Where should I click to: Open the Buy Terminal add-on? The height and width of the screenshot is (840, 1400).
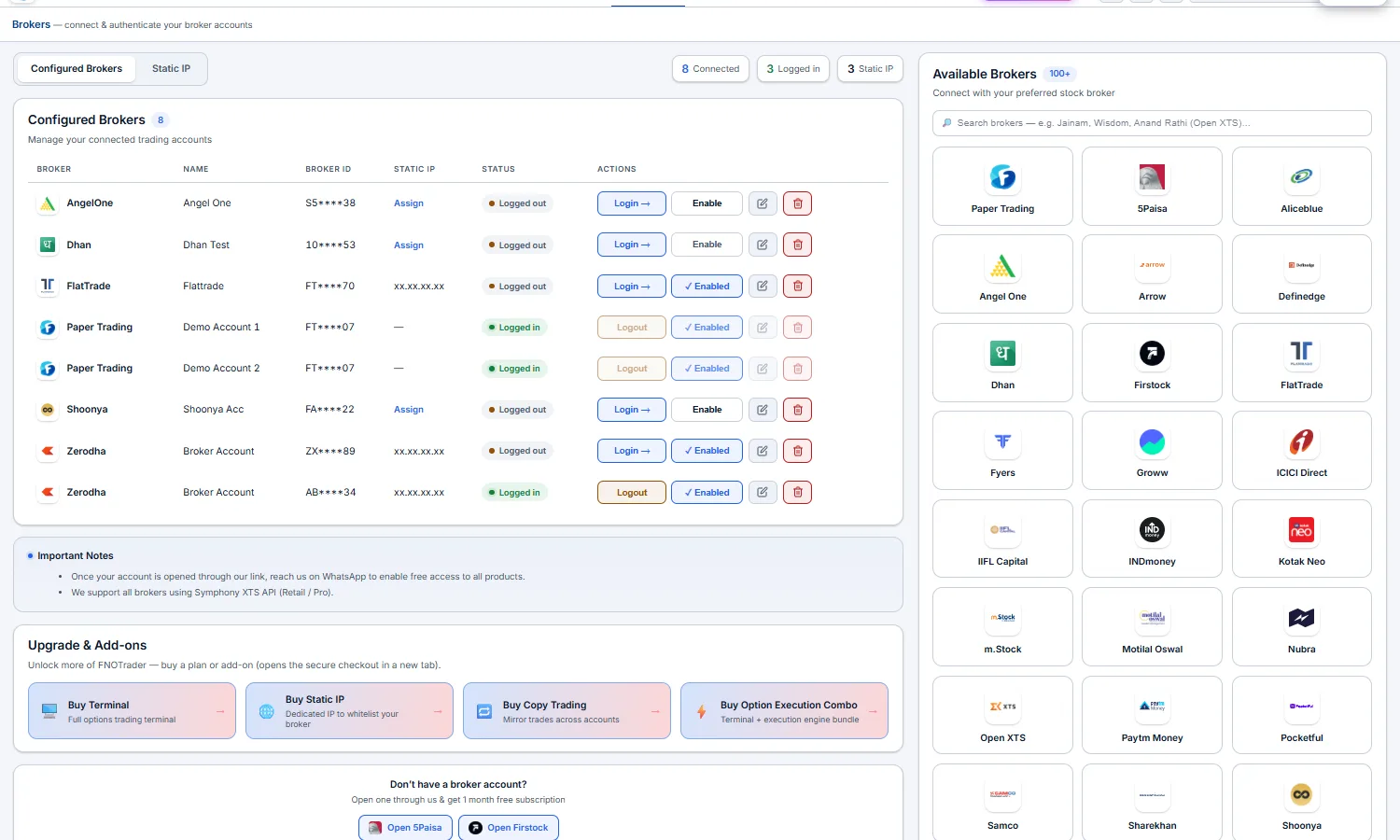[132, 711]
